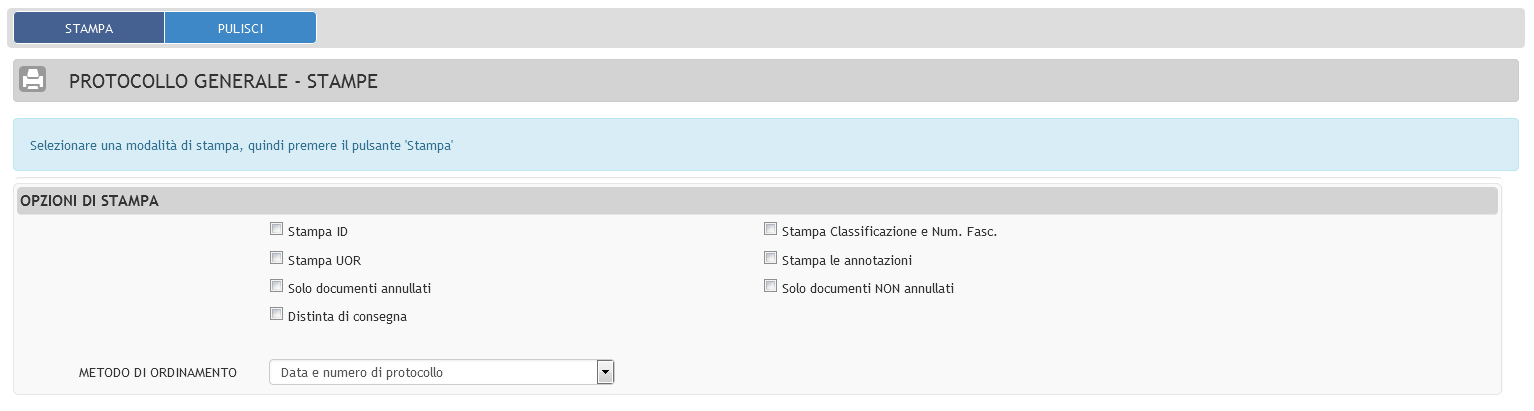Click the PULISCI button
Image resolution: width=1534 pixels, height=411 pixels.
(240, 28)
